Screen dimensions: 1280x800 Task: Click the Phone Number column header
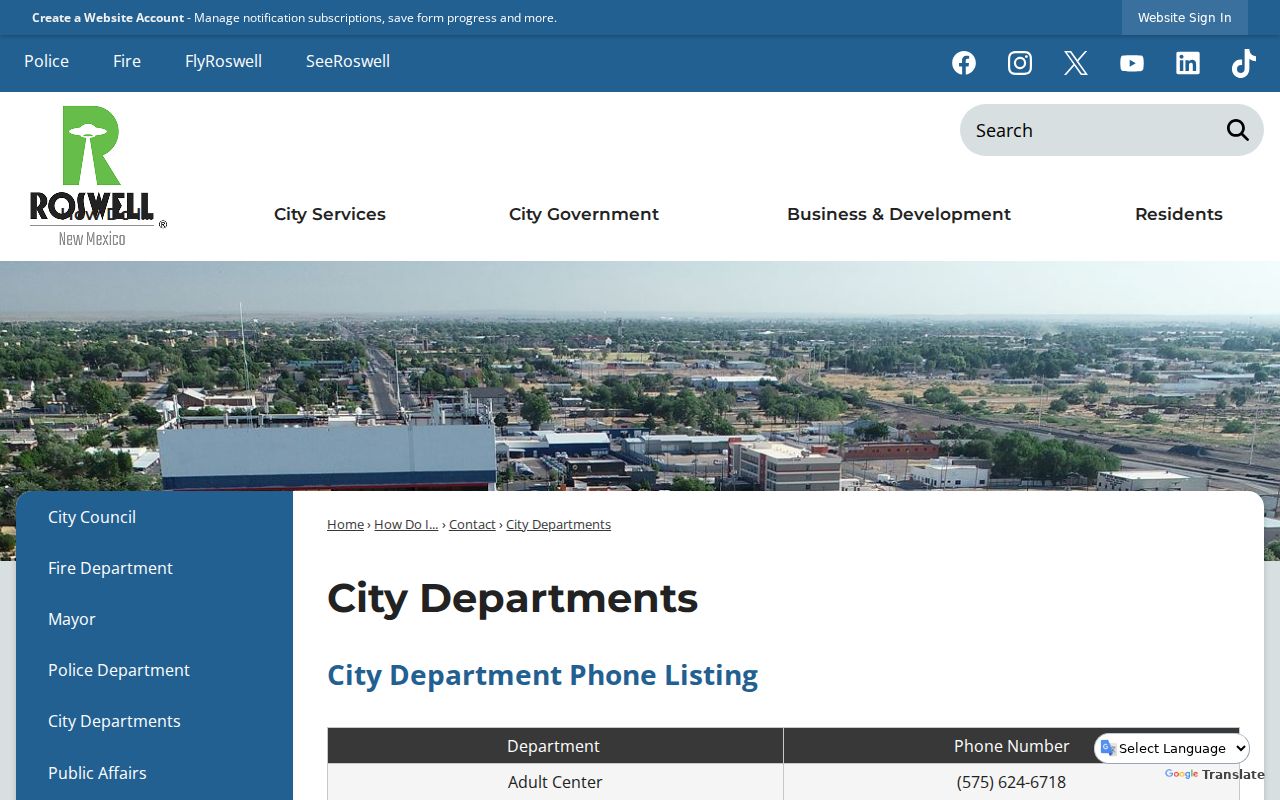point(1011,746)
